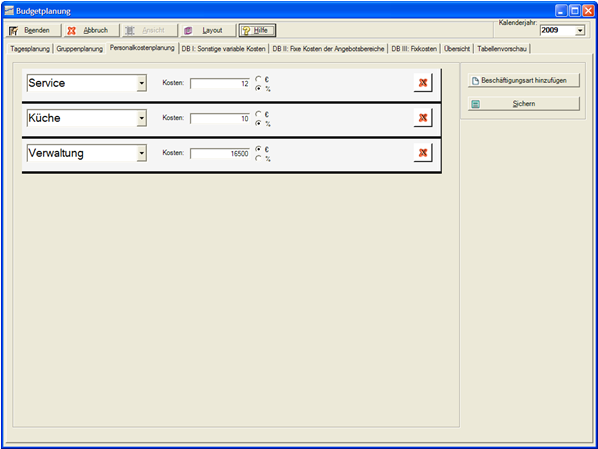Select percent radio for Verwaltung costs
Viewport: 598px width, 449px height.
[259, 158]
